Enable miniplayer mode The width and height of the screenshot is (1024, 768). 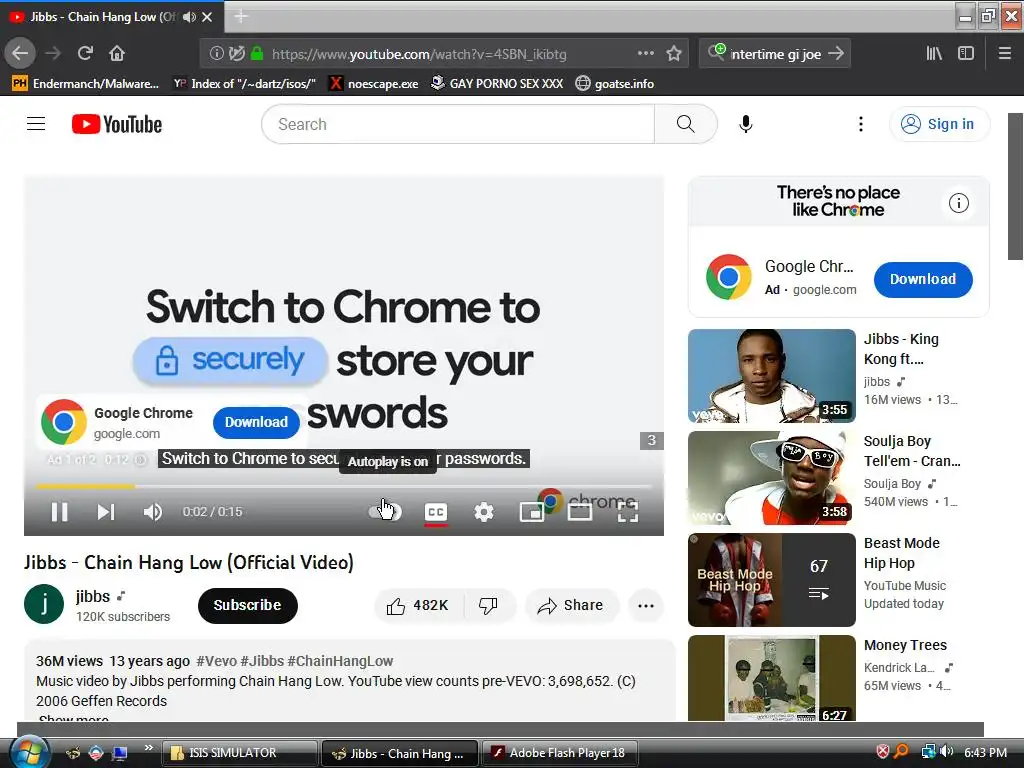[x=532, y=512]
